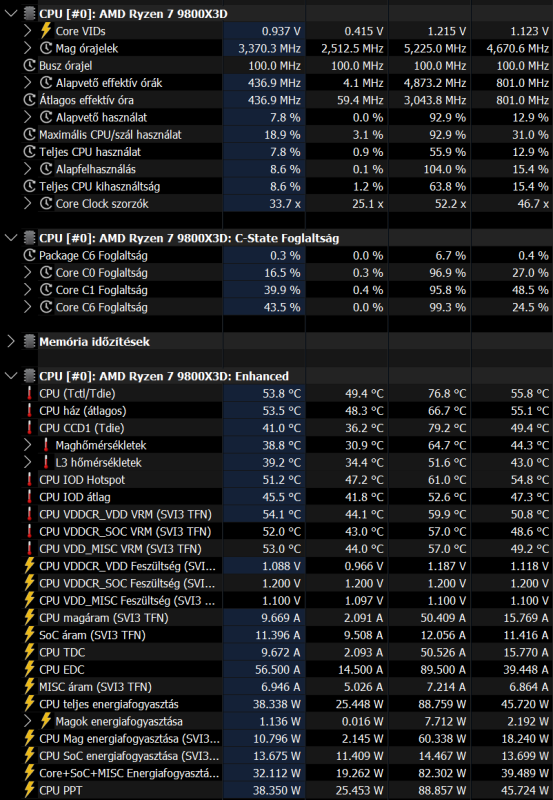Click the lightning icon of CPU EDC
Screen dimensions: 553x800
(x=30, y=669)
